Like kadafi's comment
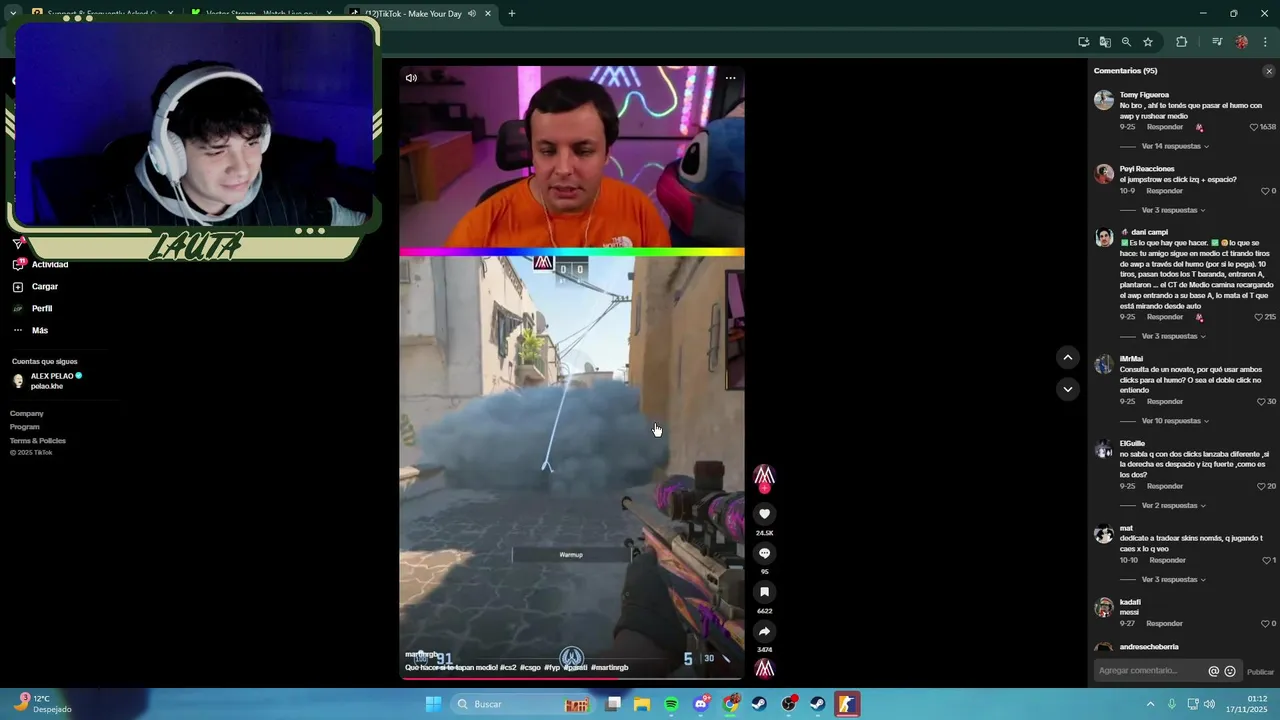1280x720 pixels. click(x=1265, y=624)
